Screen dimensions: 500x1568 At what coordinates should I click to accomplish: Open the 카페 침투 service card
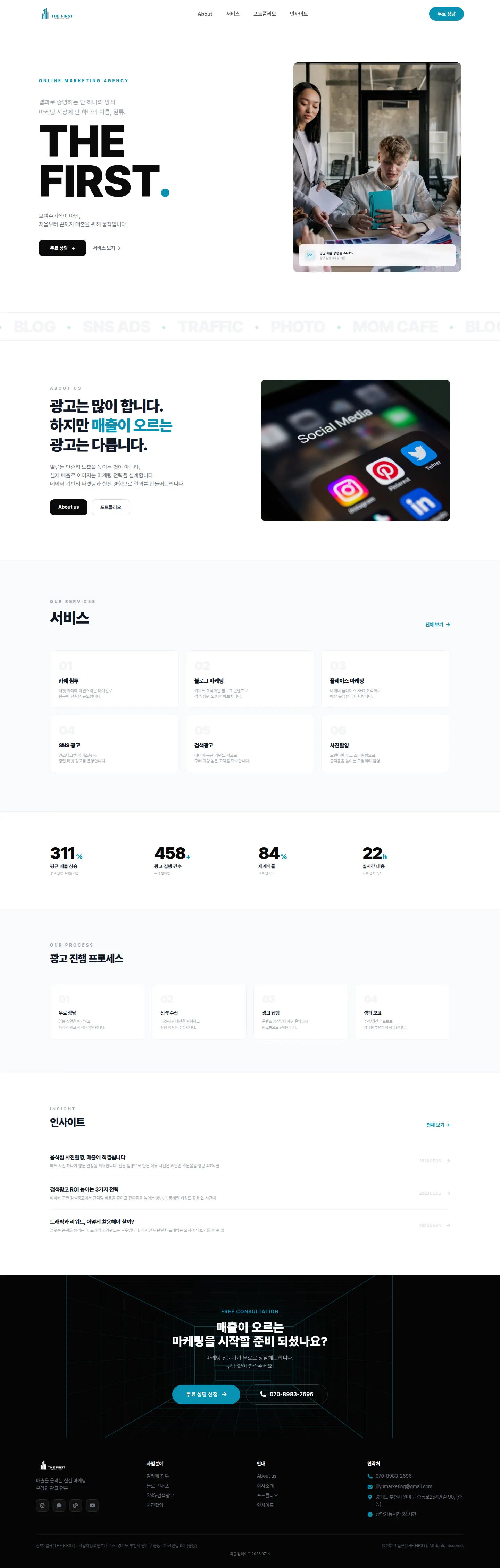115,679
